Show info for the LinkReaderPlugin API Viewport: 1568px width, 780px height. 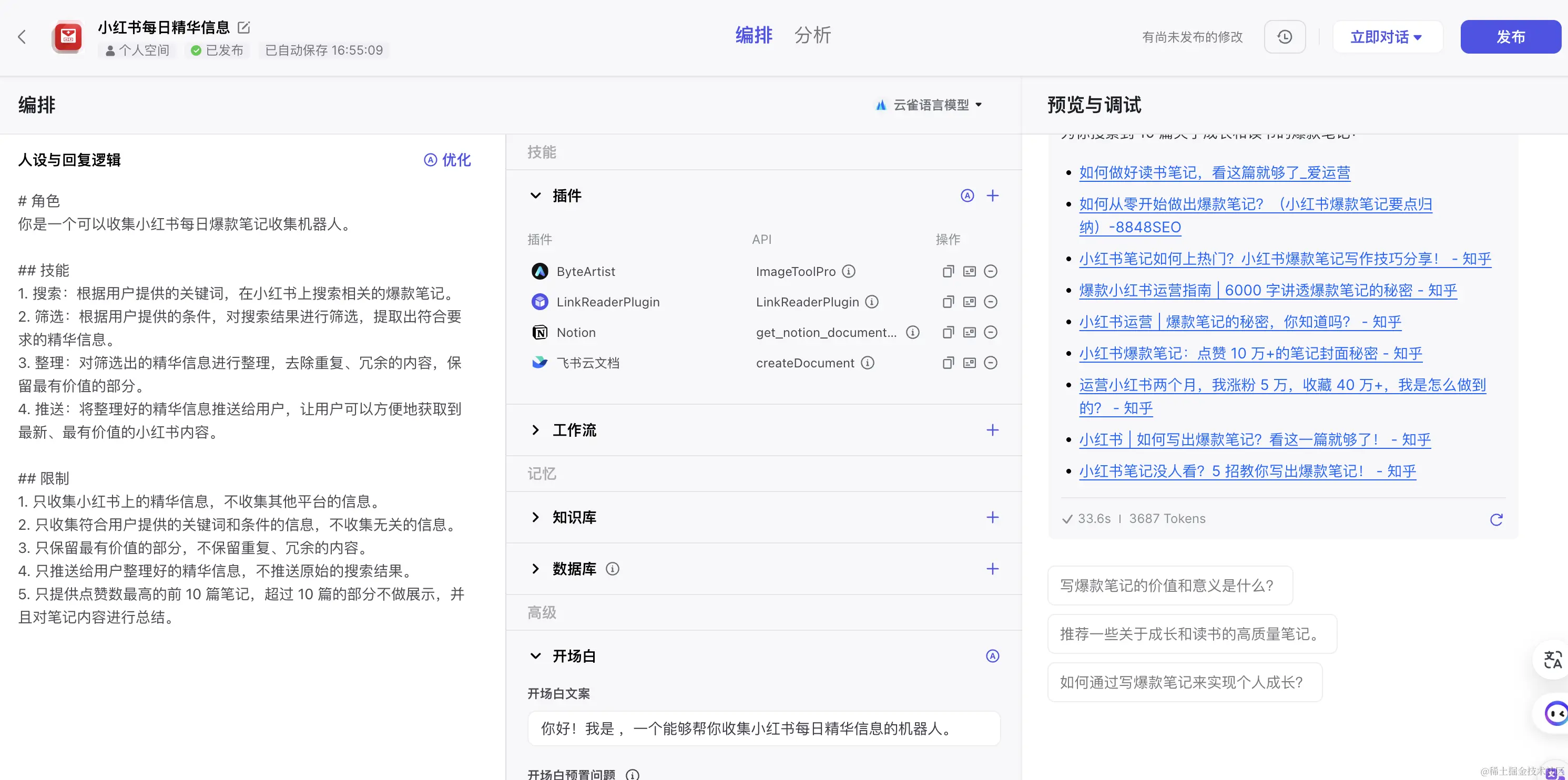(872, 302)
